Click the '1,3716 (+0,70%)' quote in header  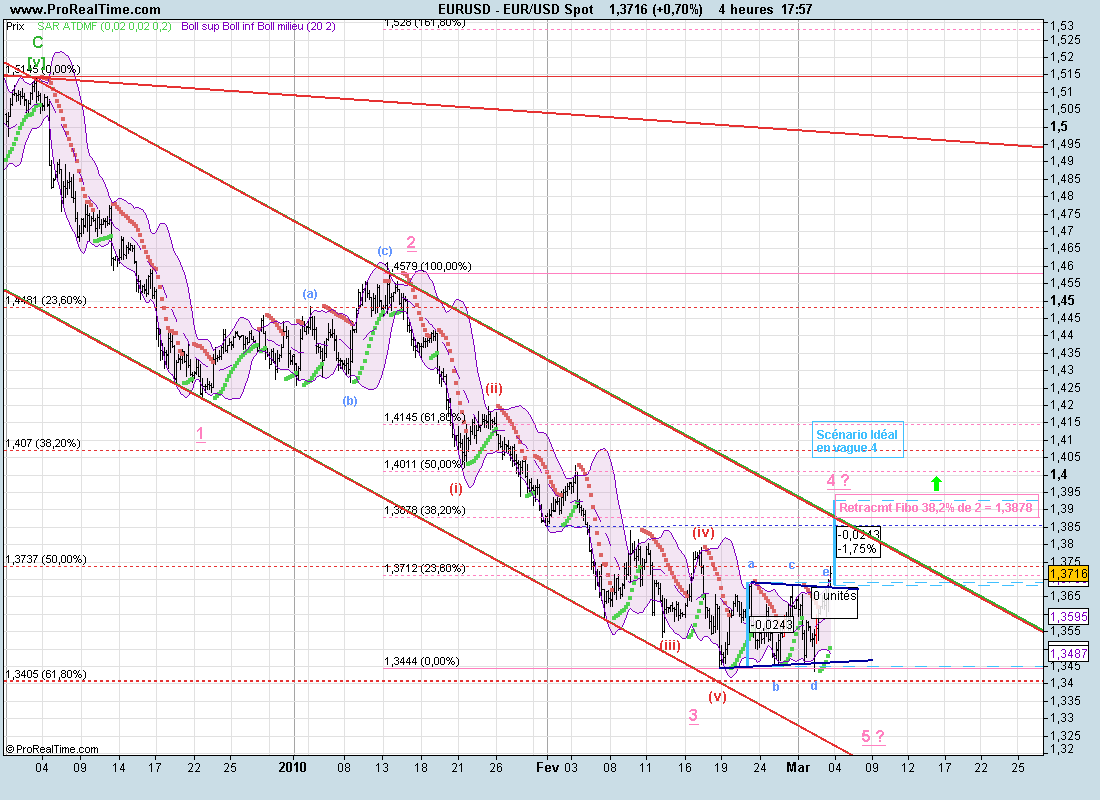[656, 9]
